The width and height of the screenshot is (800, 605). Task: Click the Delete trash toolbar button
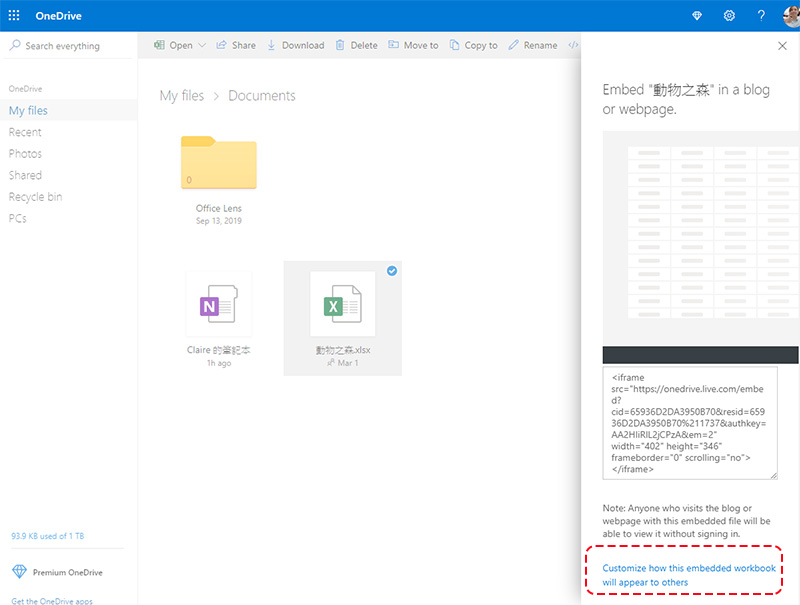[x=356, y=45]
